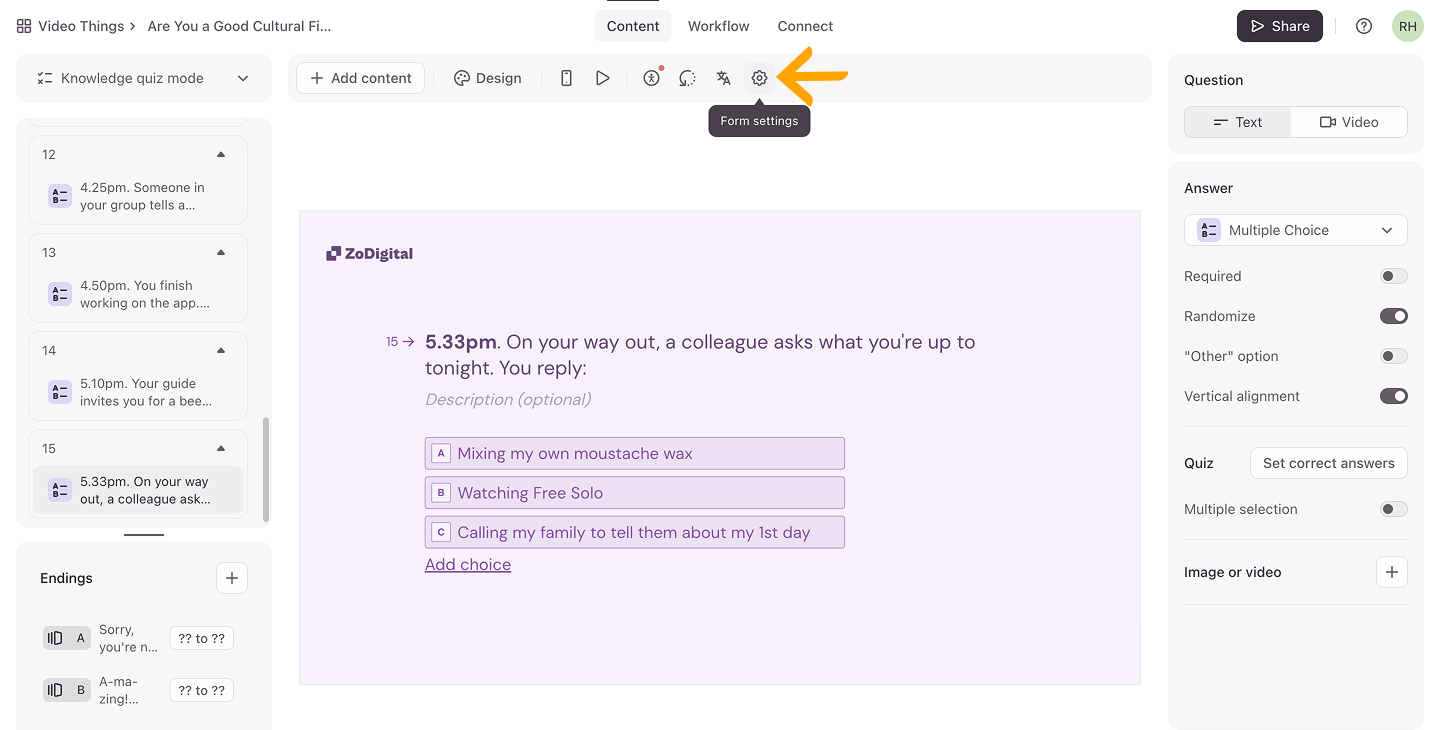Add image or video with plus icon
This screenshot has height=730, width=1440.
coord(1392,572)
